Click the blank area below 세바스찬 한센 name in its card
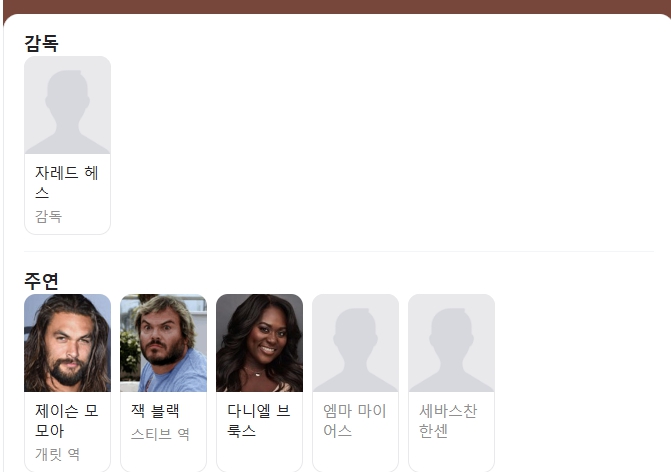 (451, 456)
